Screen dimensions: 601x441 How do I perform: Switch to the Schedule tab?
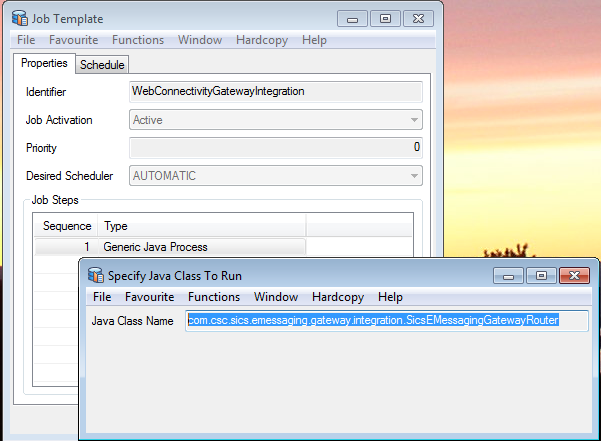click(102, 65)
